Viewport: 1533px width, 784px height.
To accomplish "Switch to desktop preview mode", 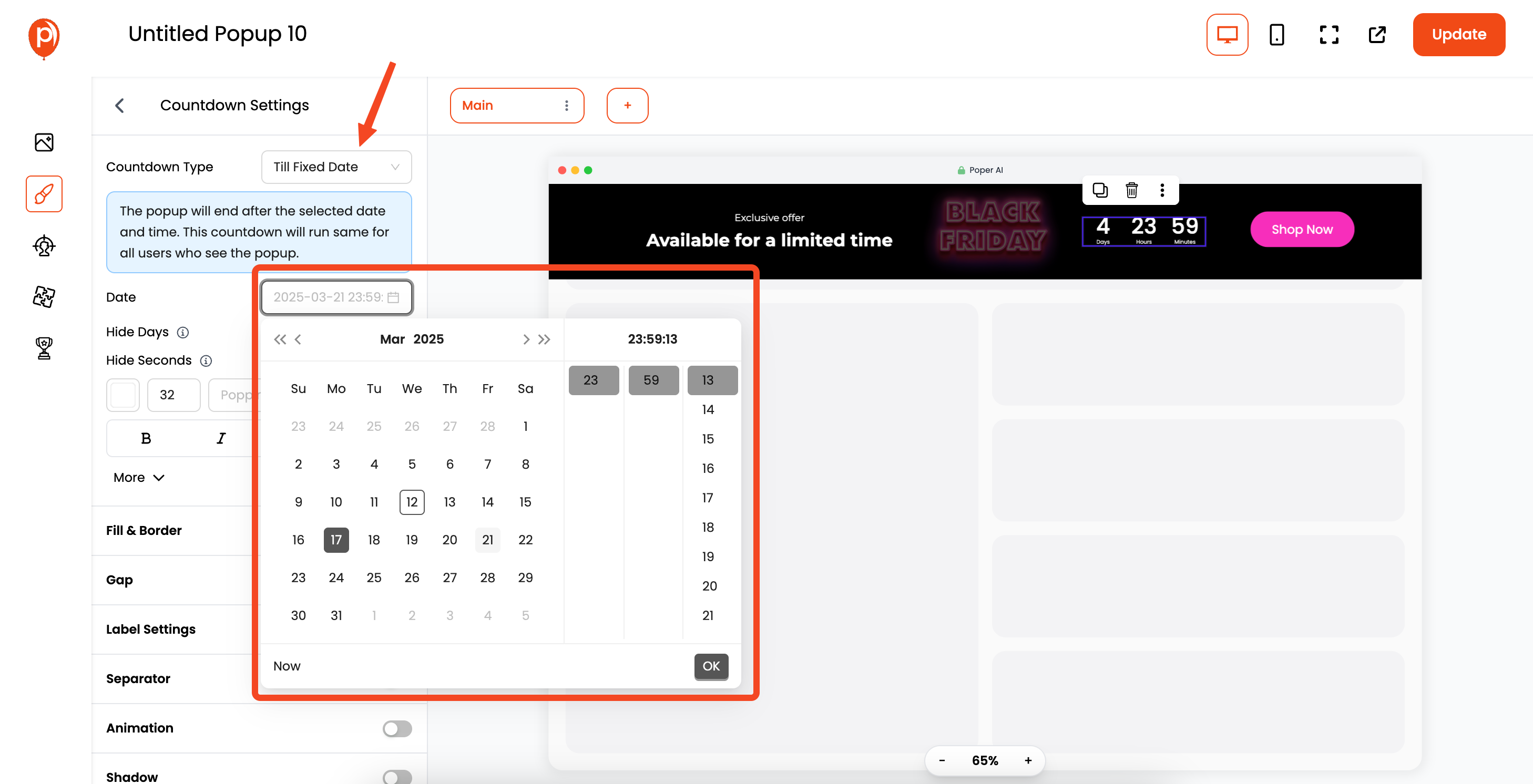I will [x=1227, y=35].
